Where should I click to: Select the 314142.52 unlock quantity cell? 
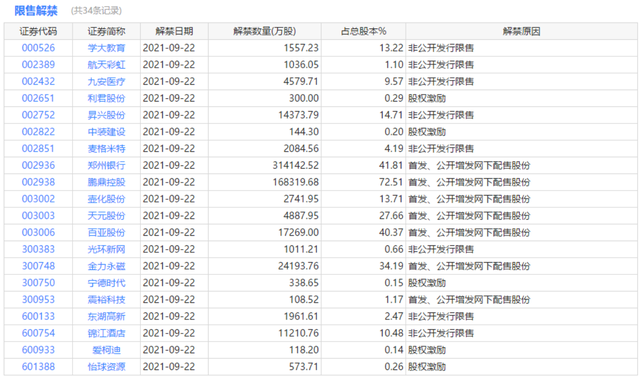[x=296, y=165]
